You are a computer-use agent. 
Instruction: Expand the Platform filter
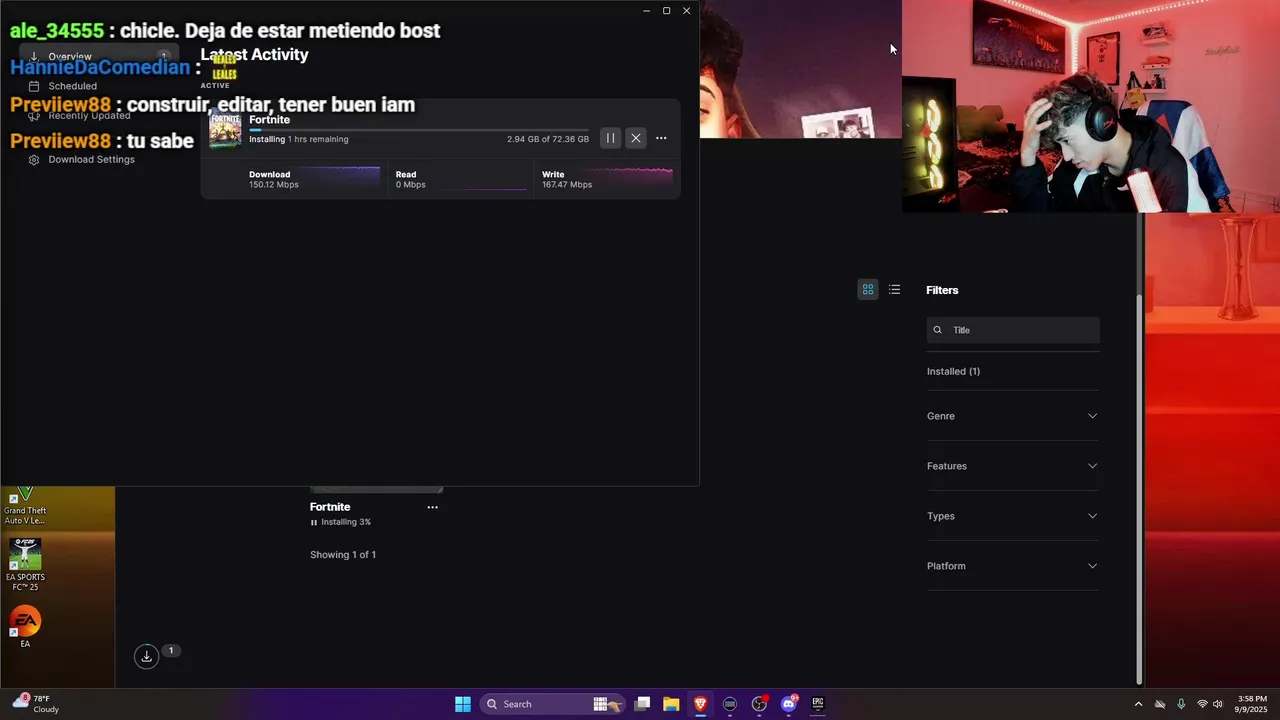[1012, 566]
